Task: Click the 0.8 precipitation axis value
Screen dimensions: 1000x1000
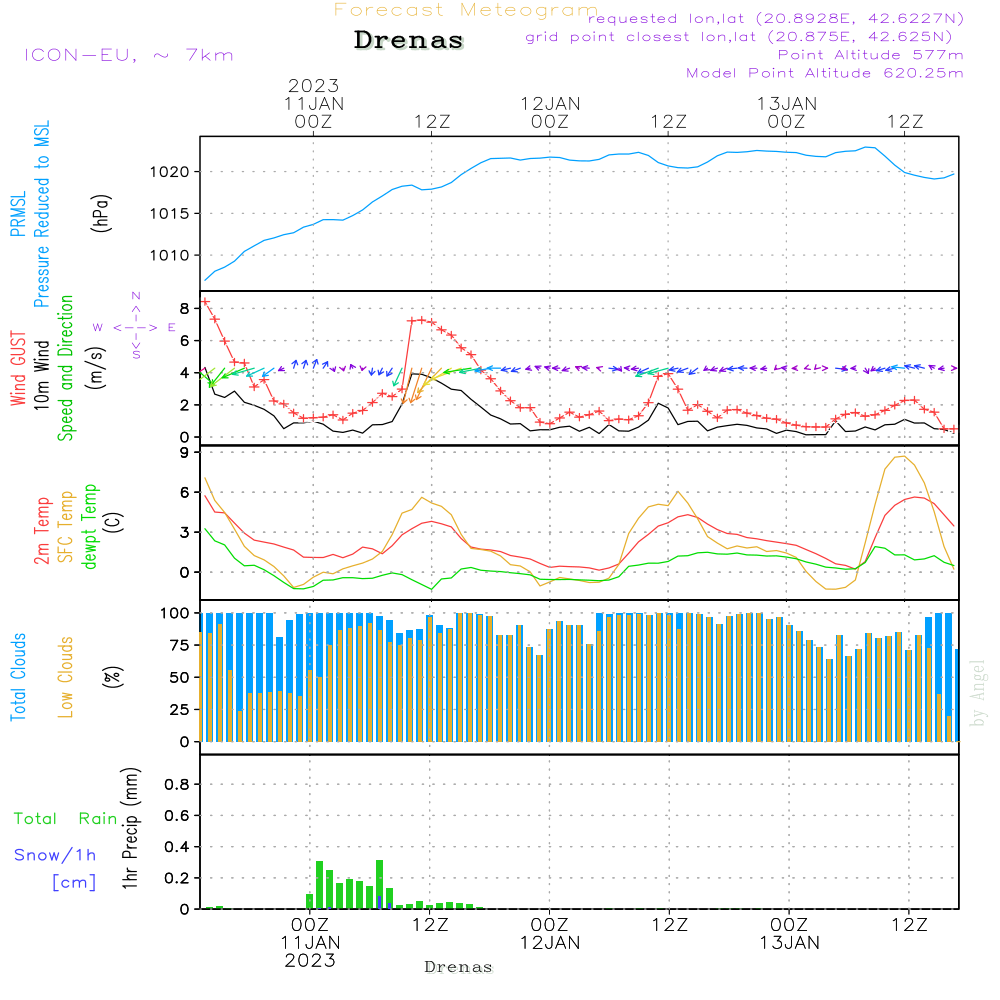Action: click(177, 784)
